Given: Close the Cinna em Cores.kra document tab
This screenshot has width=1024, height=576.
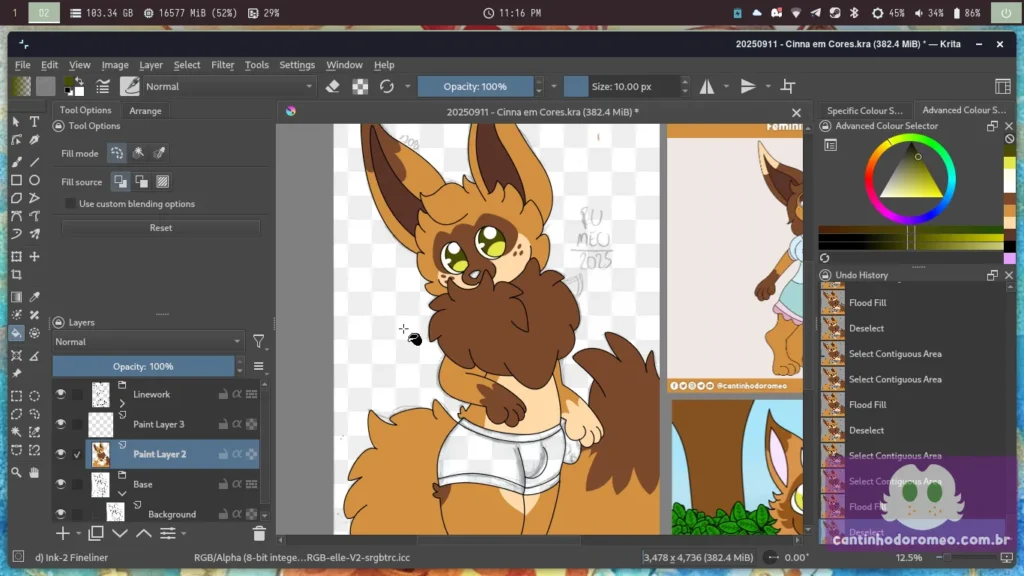Looking at the screenshot, I should click(x=796, y=112).
